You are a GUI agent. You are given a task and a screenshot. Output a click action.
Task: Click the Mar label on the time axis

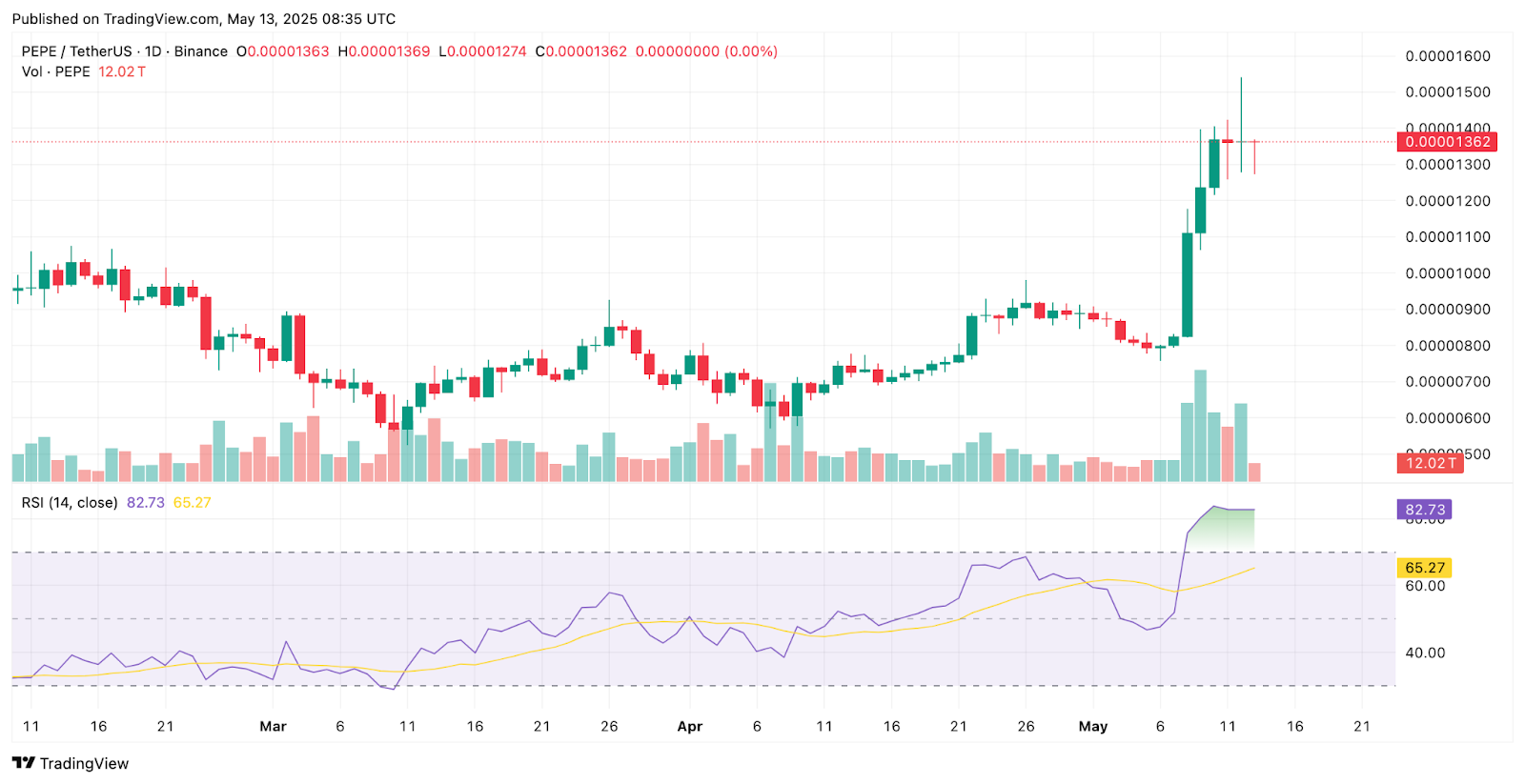(x=273, y=726)
